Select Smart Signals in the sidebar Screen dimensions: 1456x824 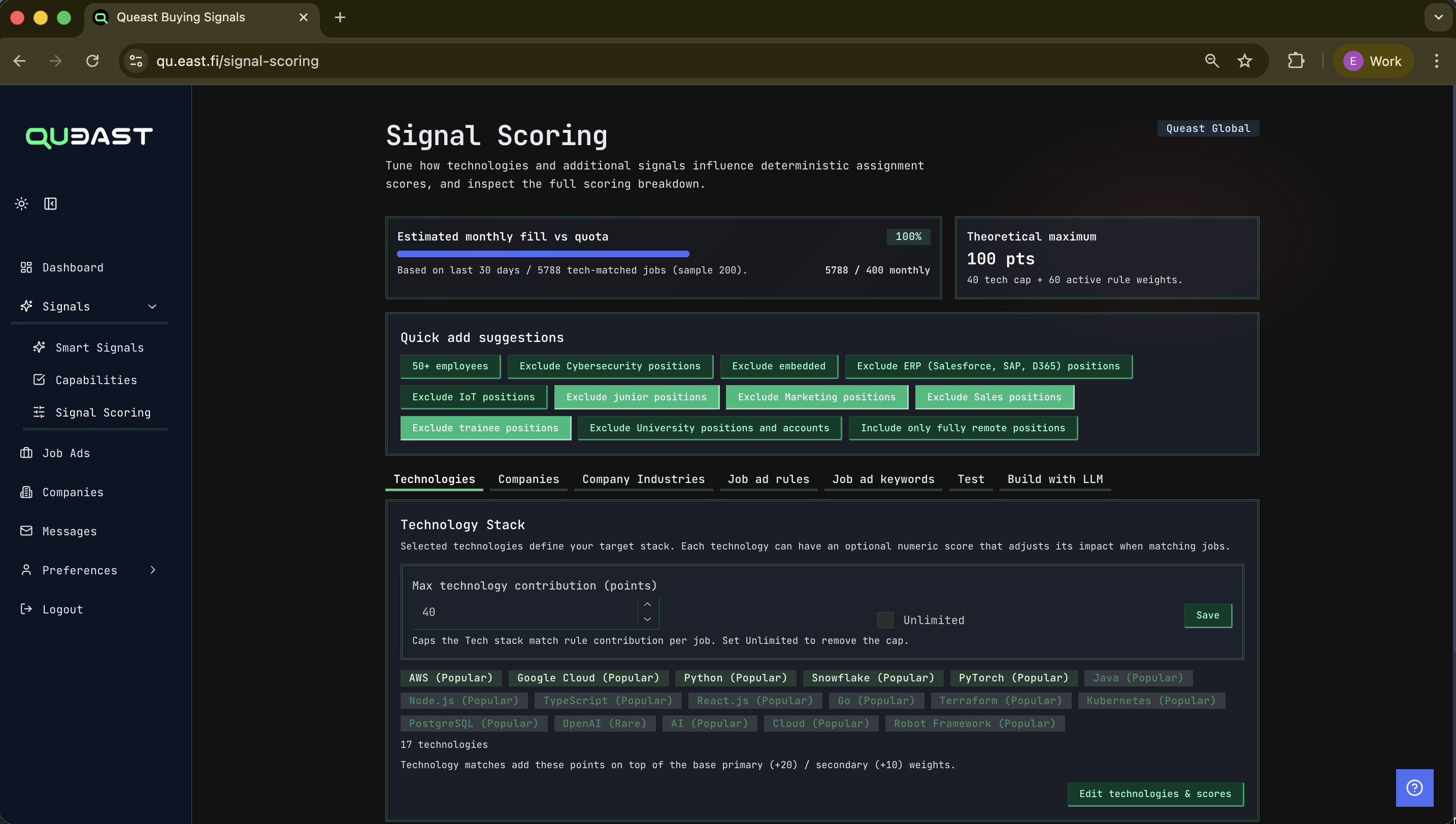pos(100,347)
